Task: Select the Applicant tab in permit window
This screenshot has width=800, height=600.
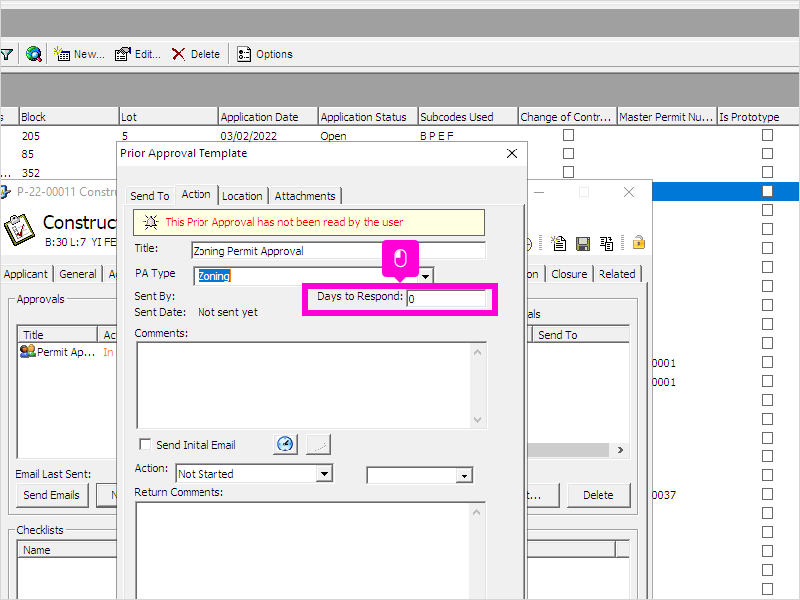Action: [26, 274]
